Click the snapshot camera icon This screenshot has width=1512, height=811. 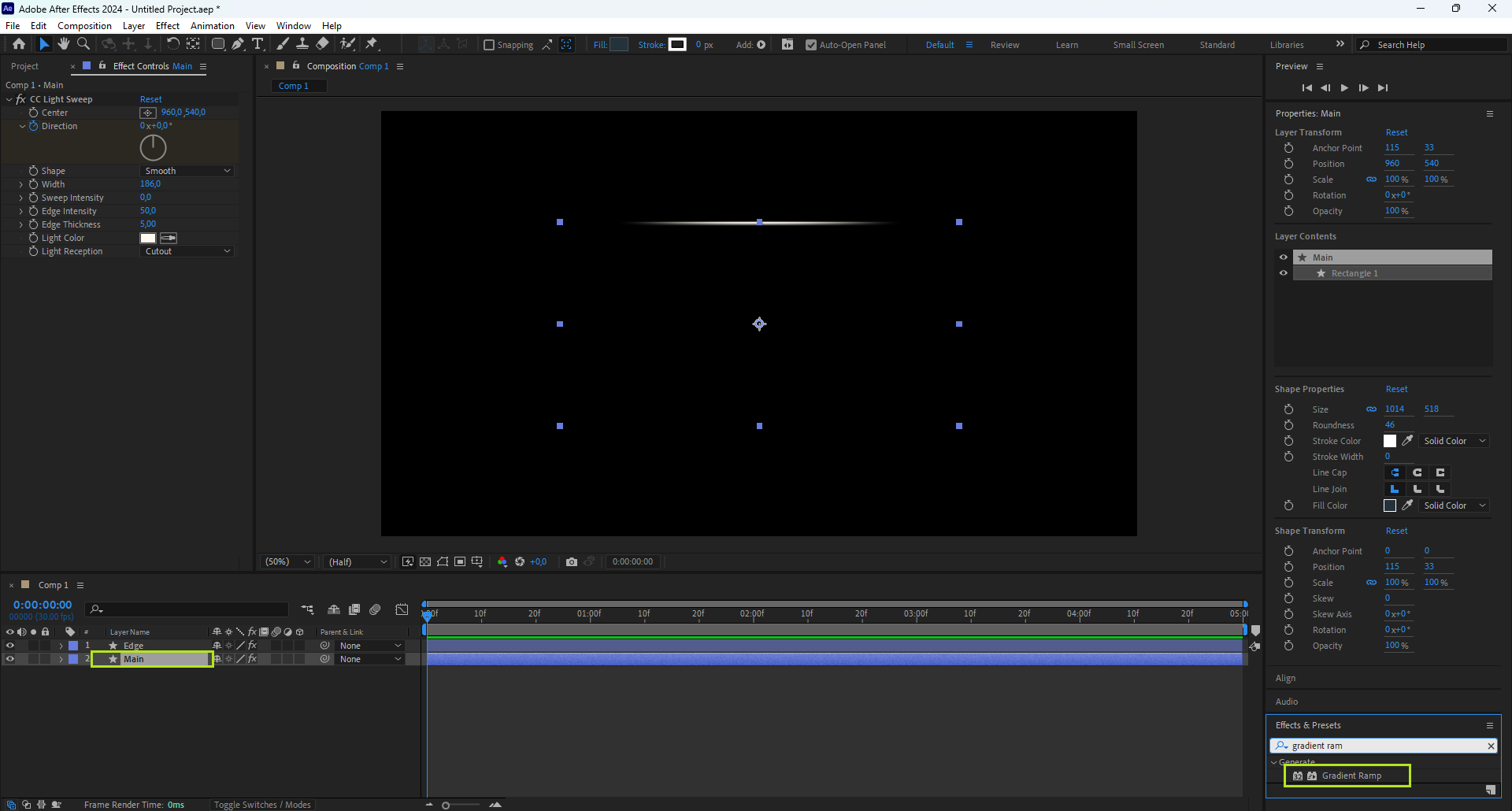point(572,561)
